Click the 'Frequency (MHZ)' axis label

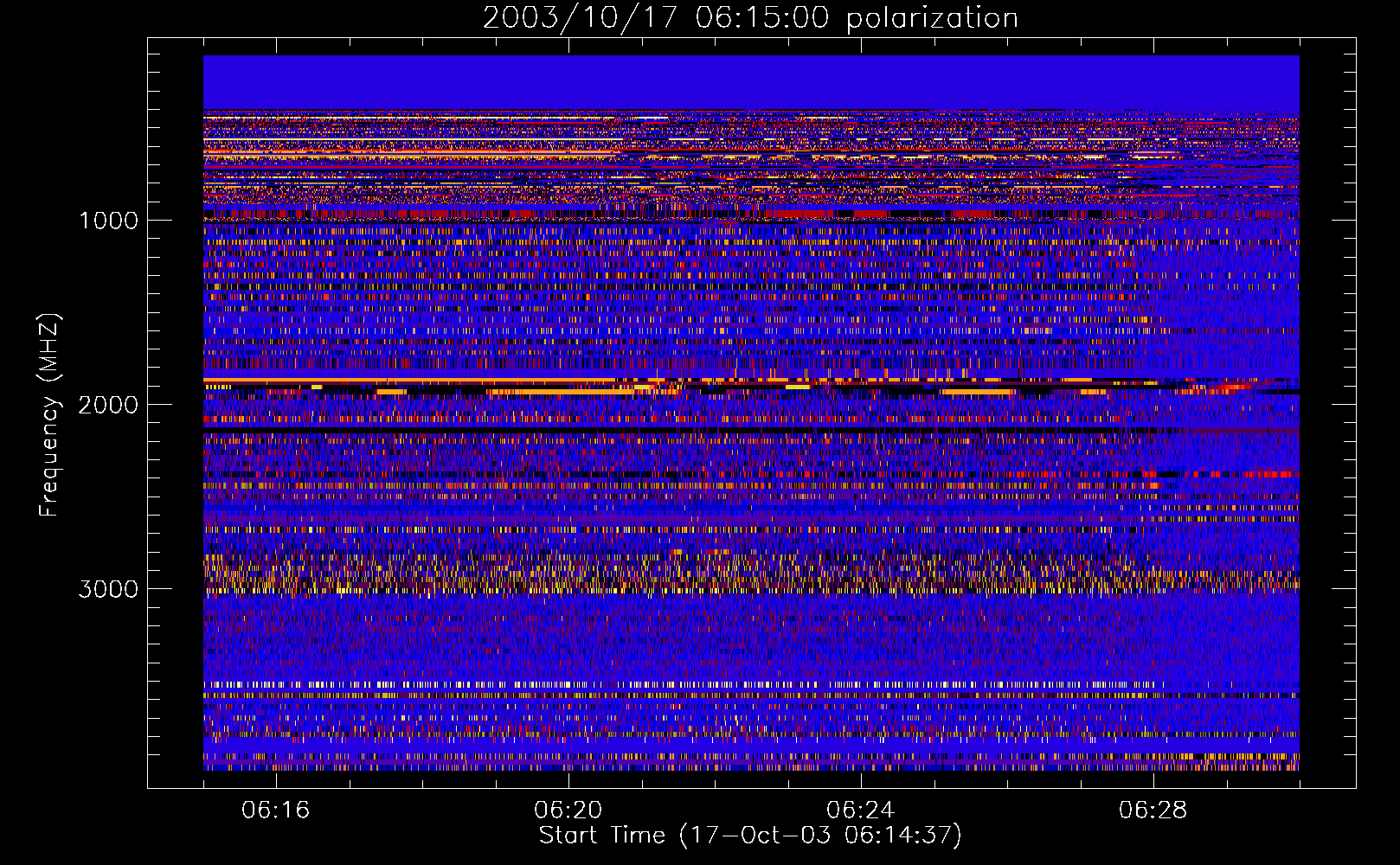pos(49,415)
